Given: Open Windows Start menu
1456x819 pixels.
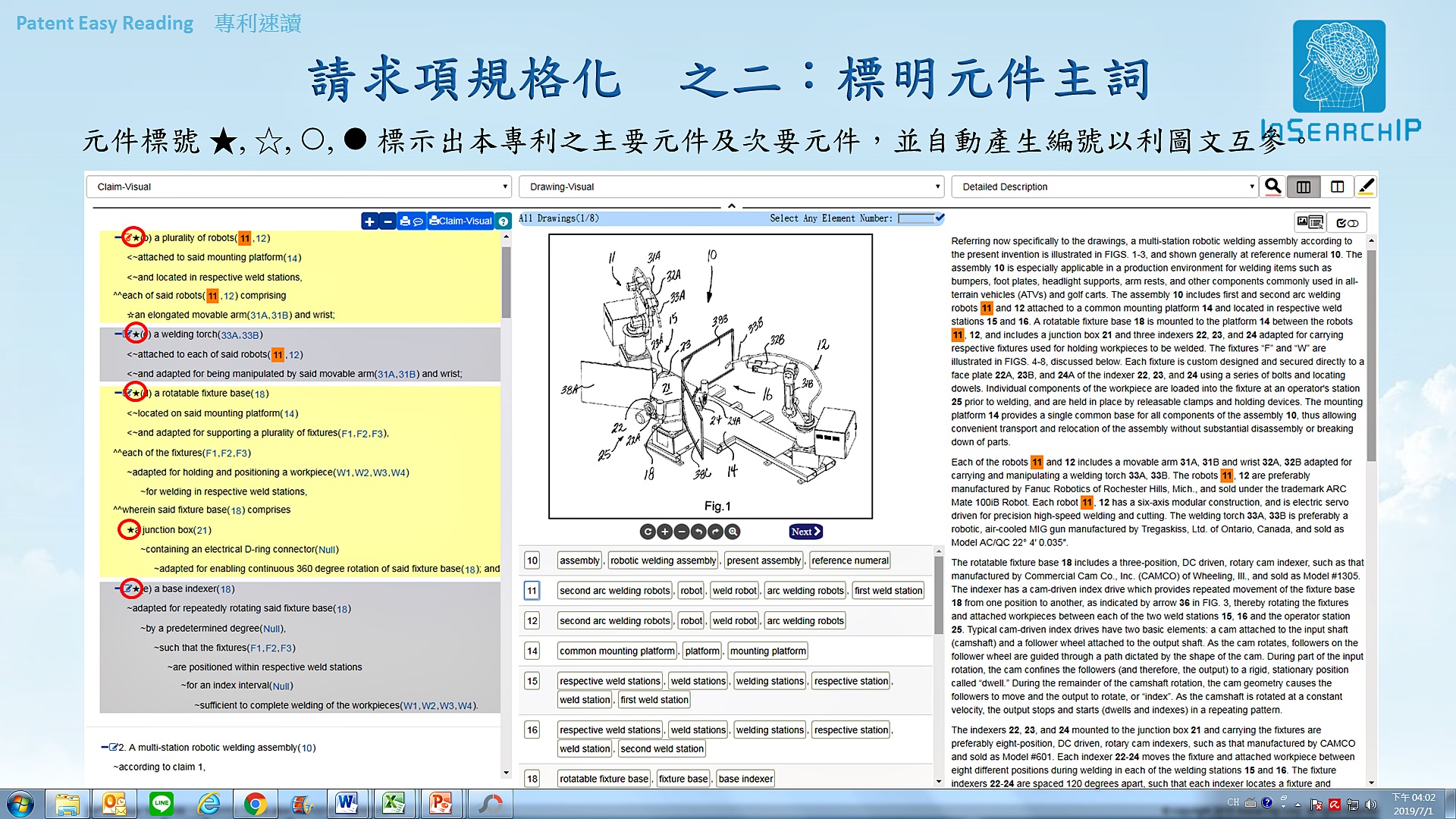Looking at the screenshot, I should 20,804.
